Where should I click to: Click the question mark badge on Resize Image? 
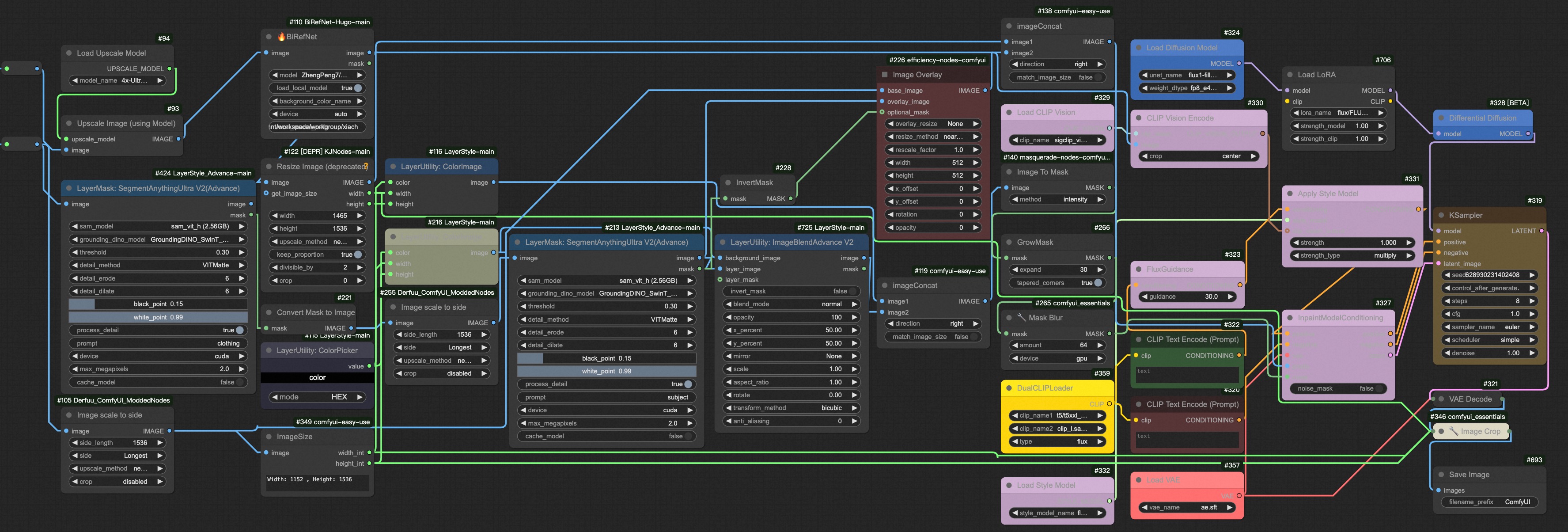[x=366, y=166]
